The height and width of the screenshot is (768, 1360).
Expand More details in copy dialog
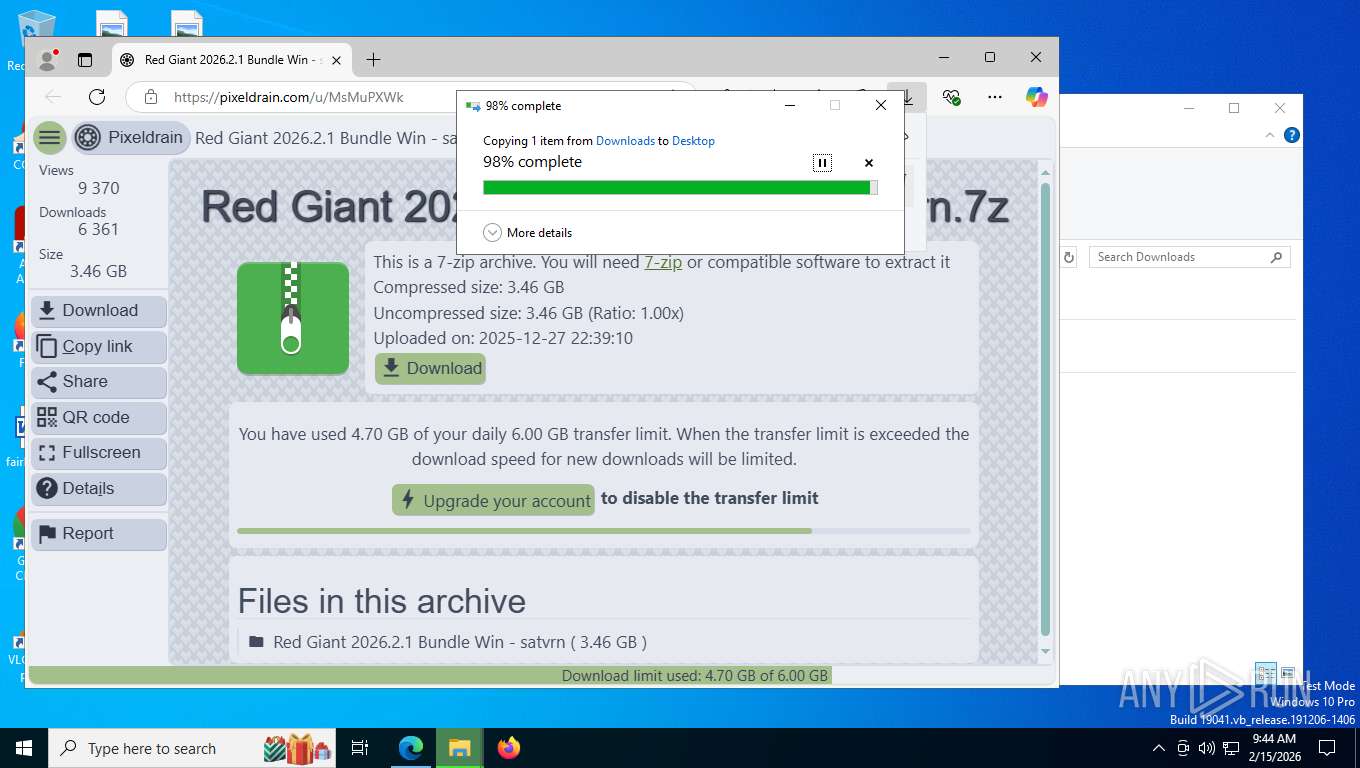(x=528, y=233)
